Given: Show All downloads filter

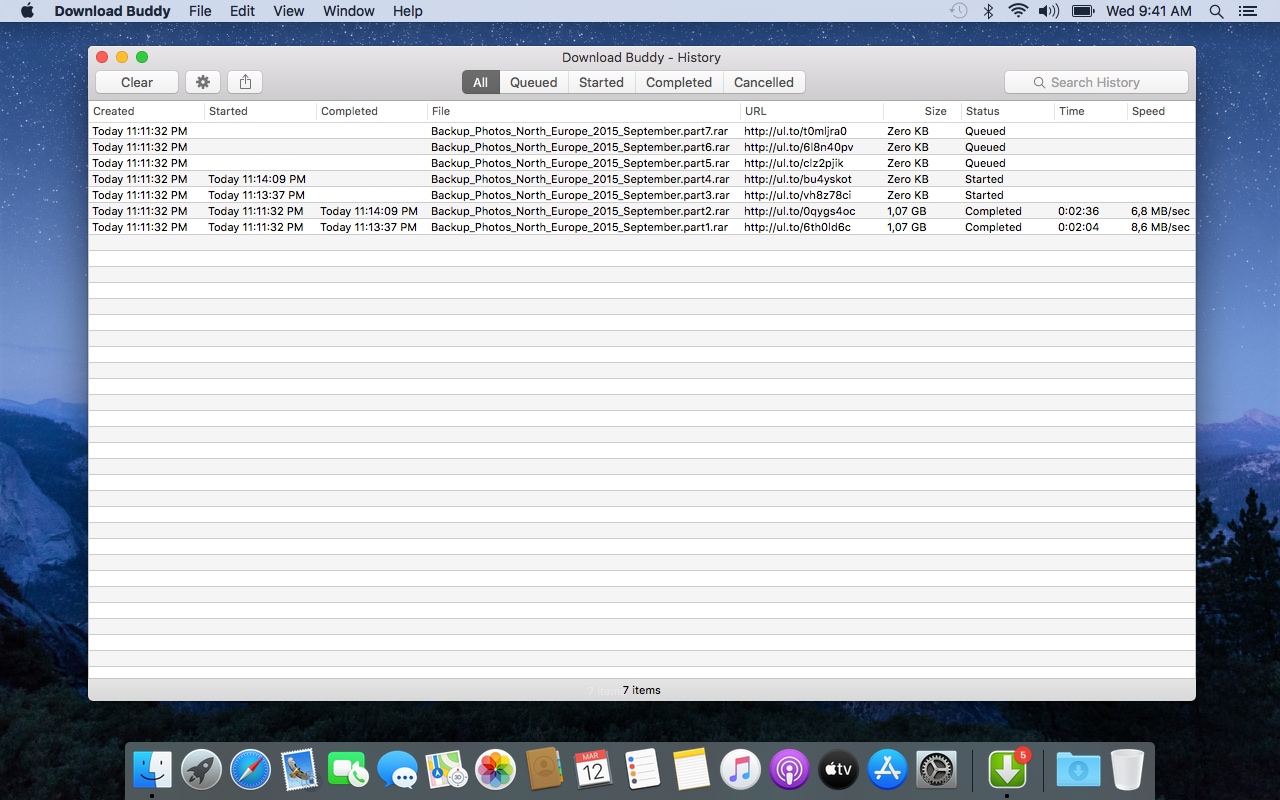Looking at the screenshot, I should pyautogui.click(x=481, y=82).
